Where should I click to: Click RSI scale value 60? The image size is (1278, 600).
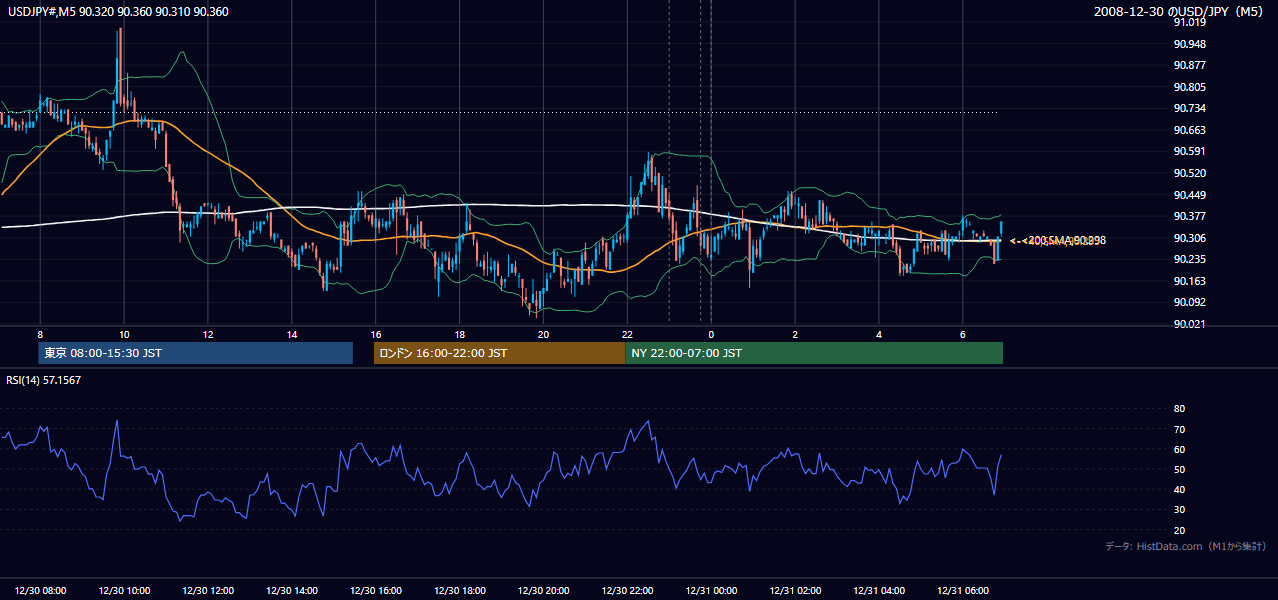click(x=1180, y=449)
